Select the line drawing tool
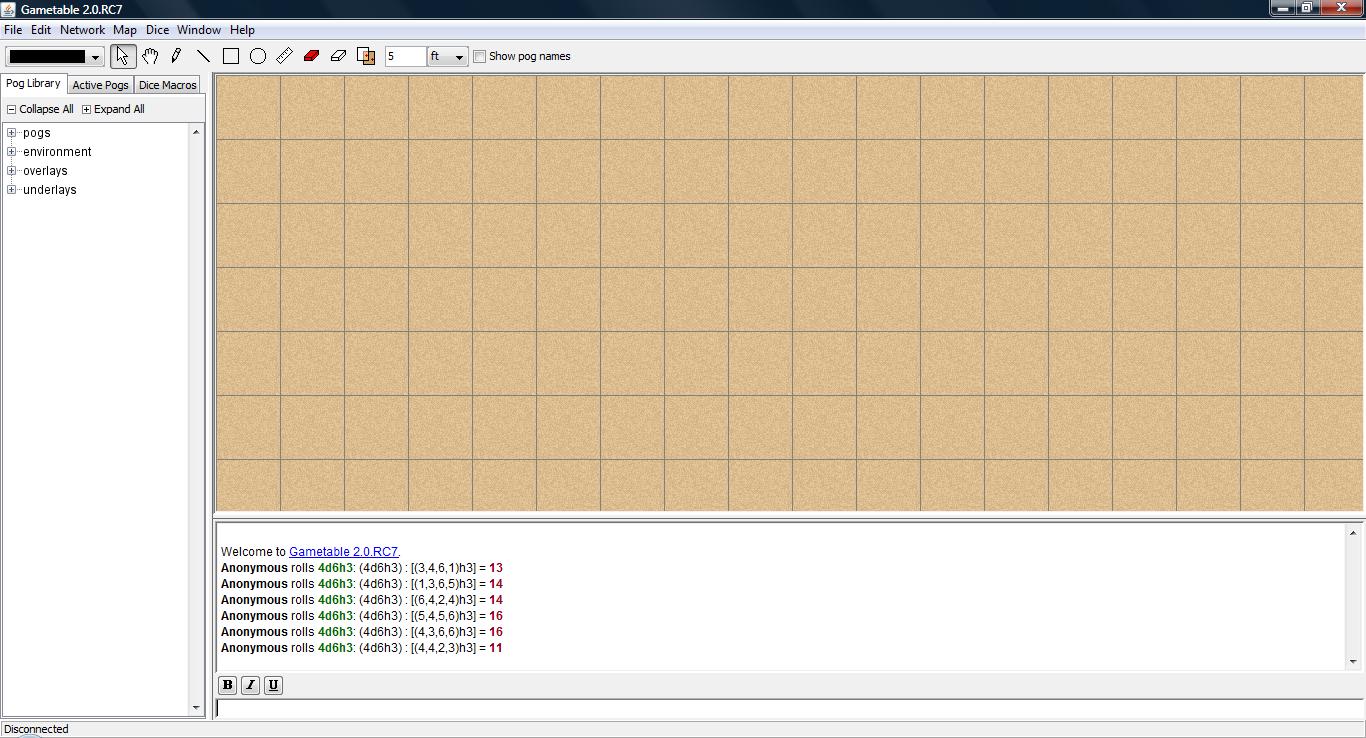 pos(204,56)
